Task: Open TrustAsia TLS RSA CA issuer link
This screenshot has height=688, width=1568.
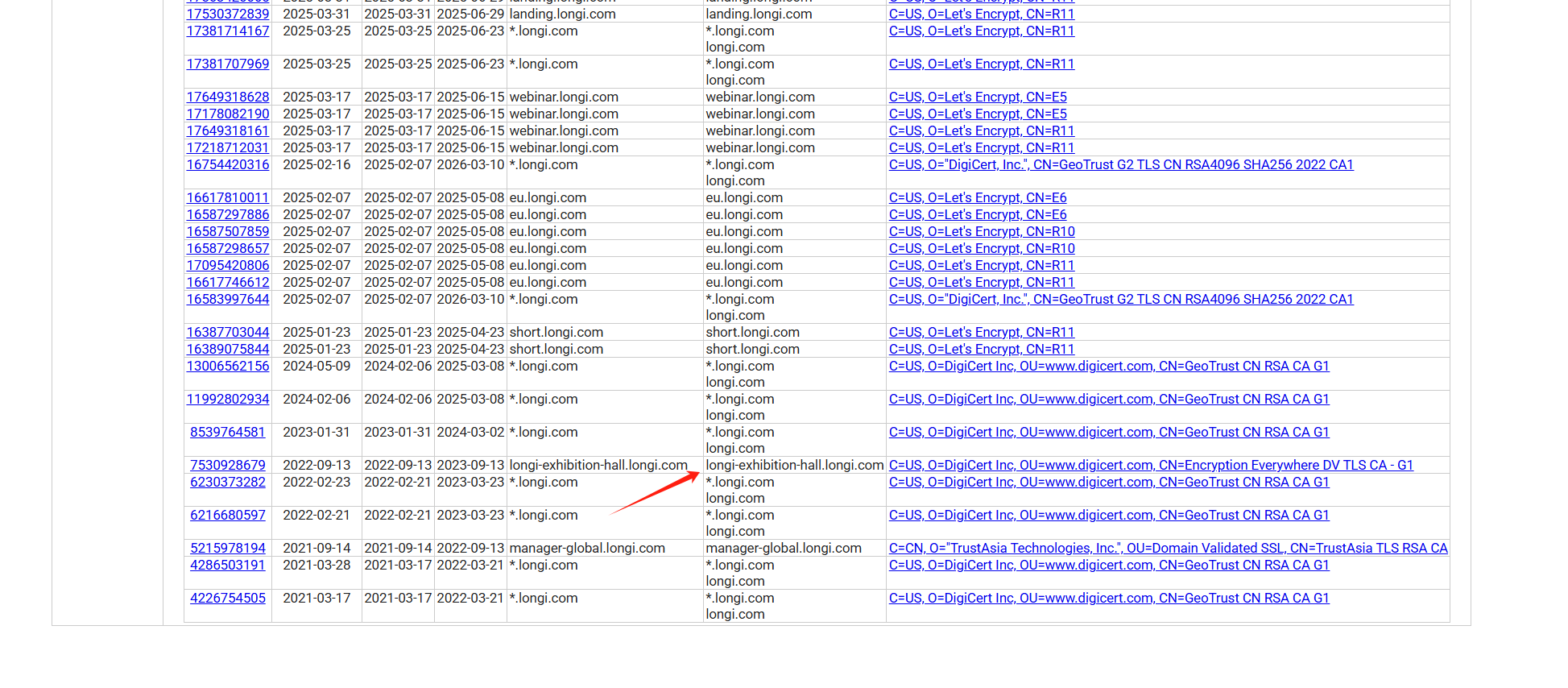Action: (x=1168, y=548)
